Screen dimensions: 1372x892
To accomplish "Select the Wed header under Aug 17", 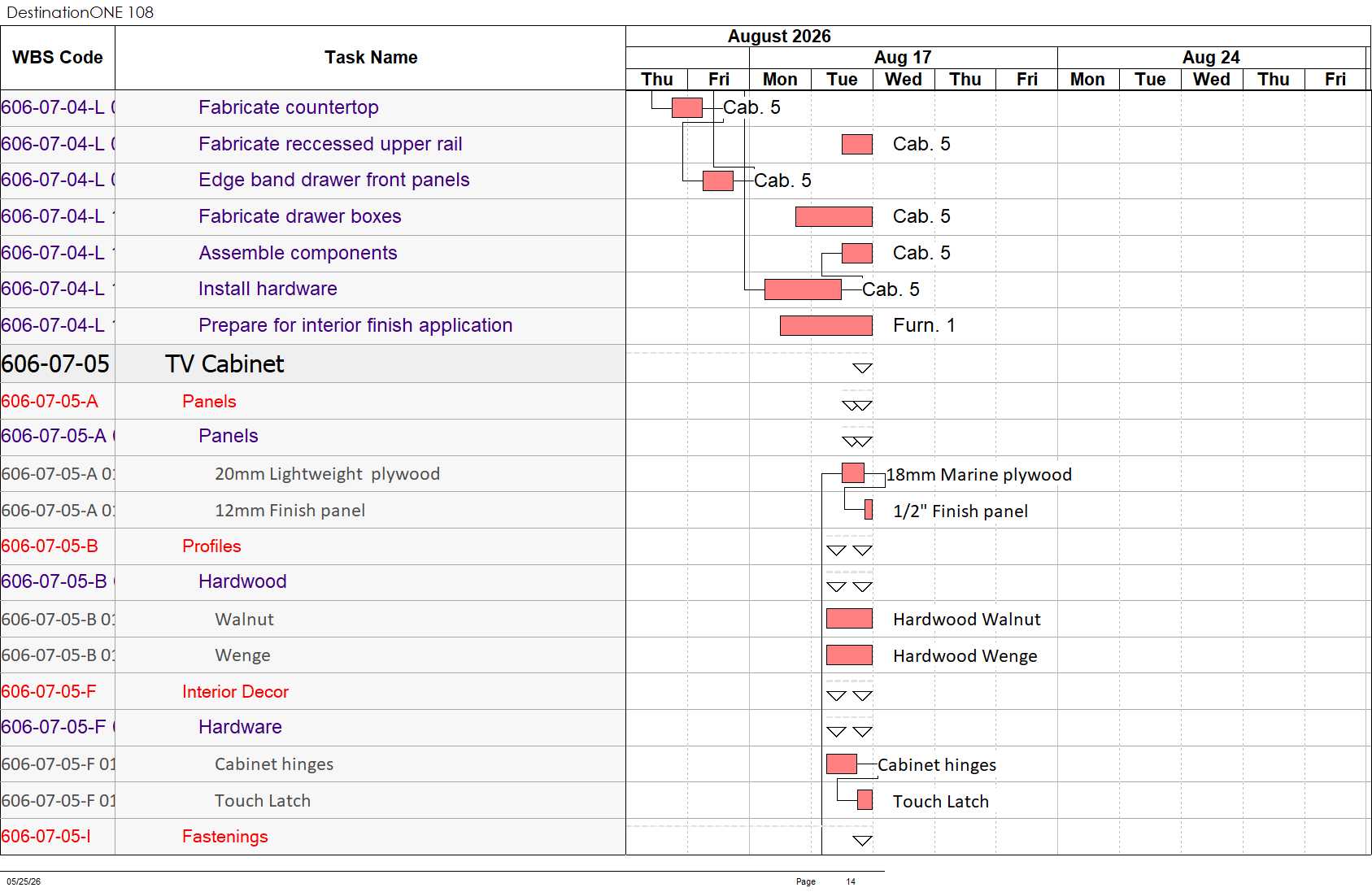I will 904,80.
